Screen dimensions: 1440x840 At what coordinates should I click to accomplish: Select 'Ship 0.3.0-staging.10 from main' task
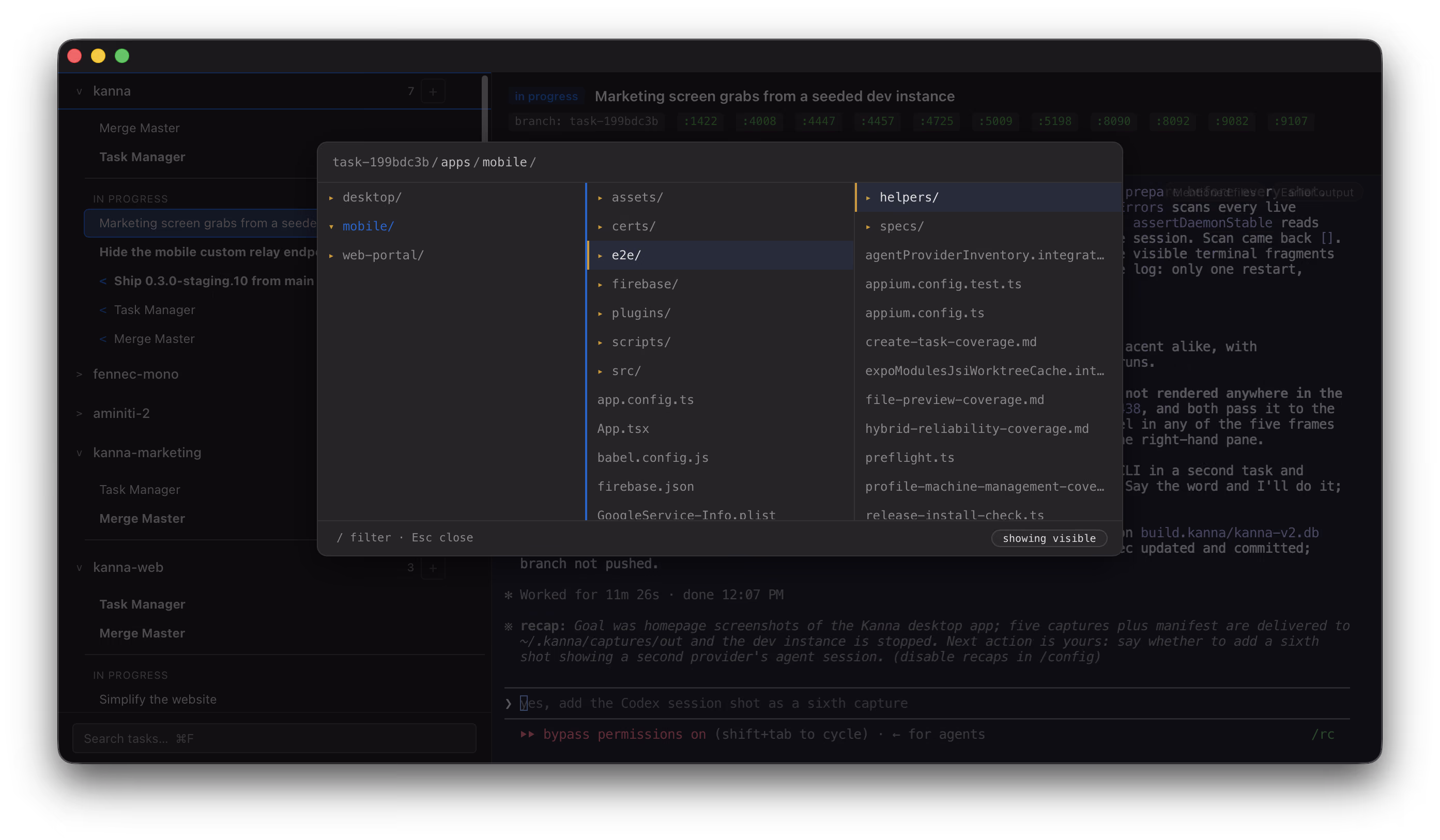point(213,281)
